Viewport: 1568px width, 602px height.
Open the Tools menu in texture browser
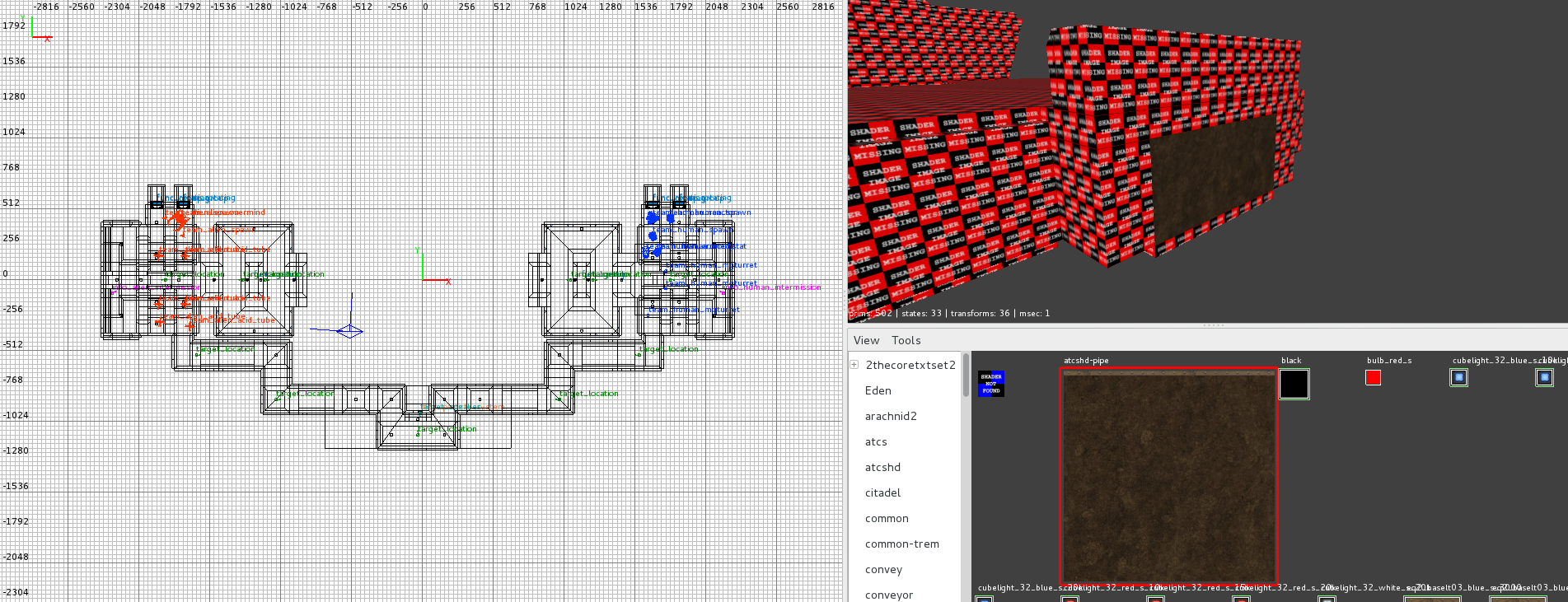(906, 340)
